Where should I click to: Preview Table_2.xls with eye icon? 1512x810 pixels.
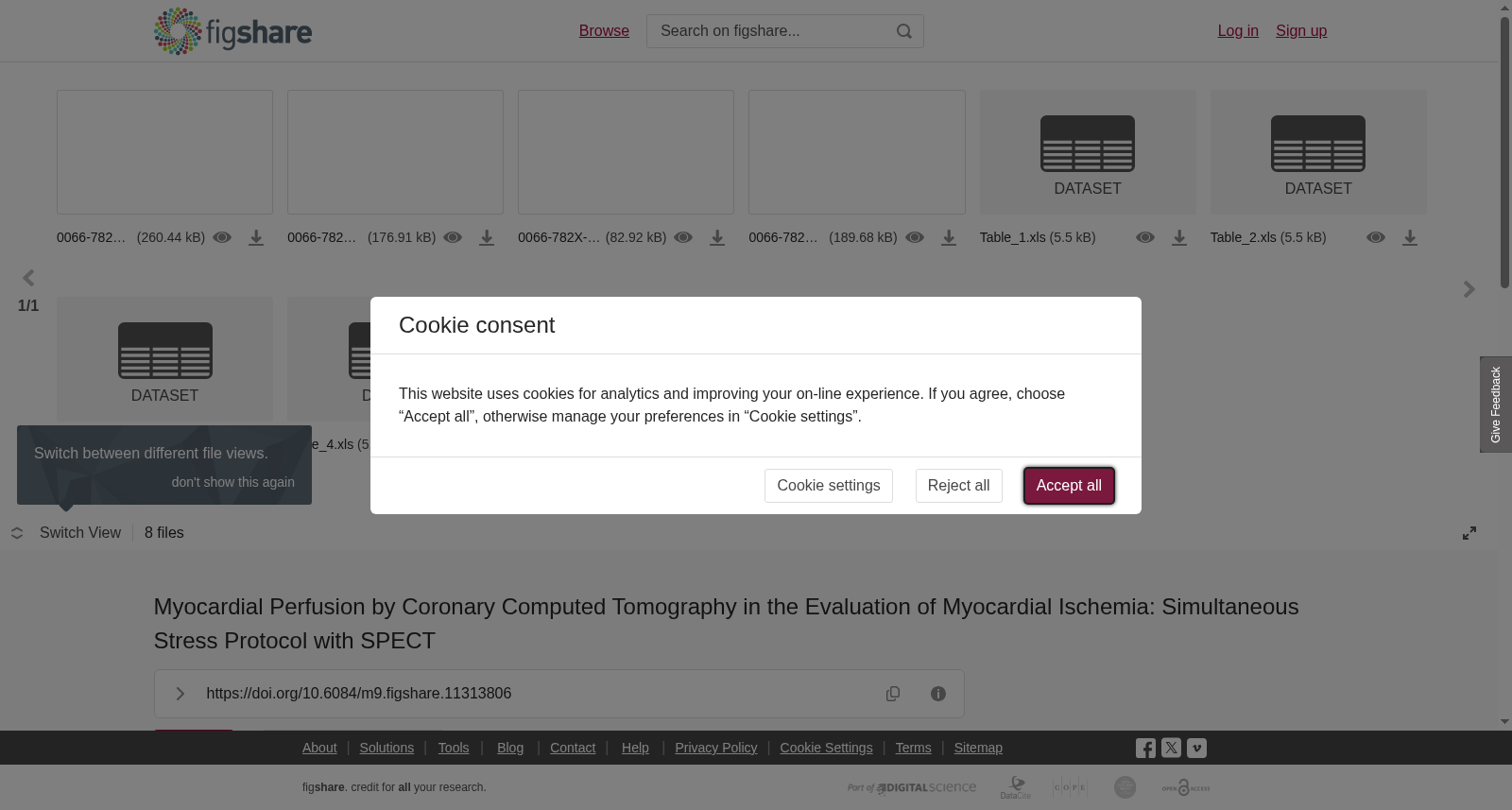point(1376,237)
